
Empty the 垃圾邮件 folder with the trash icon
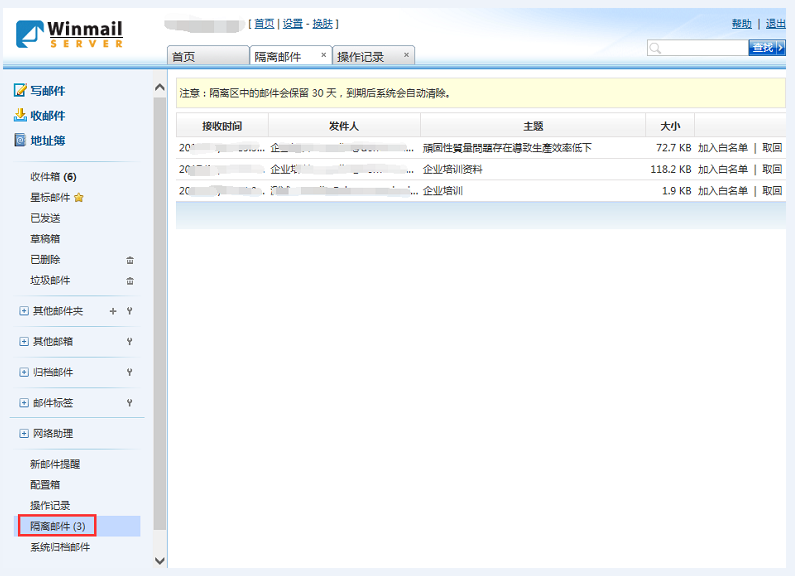click(x=130, y=281)
